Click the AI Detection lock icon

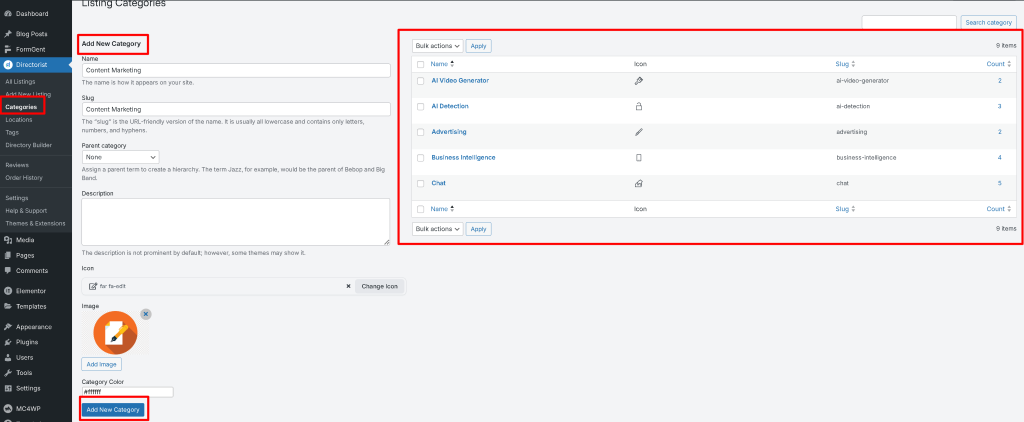[638, 106]
